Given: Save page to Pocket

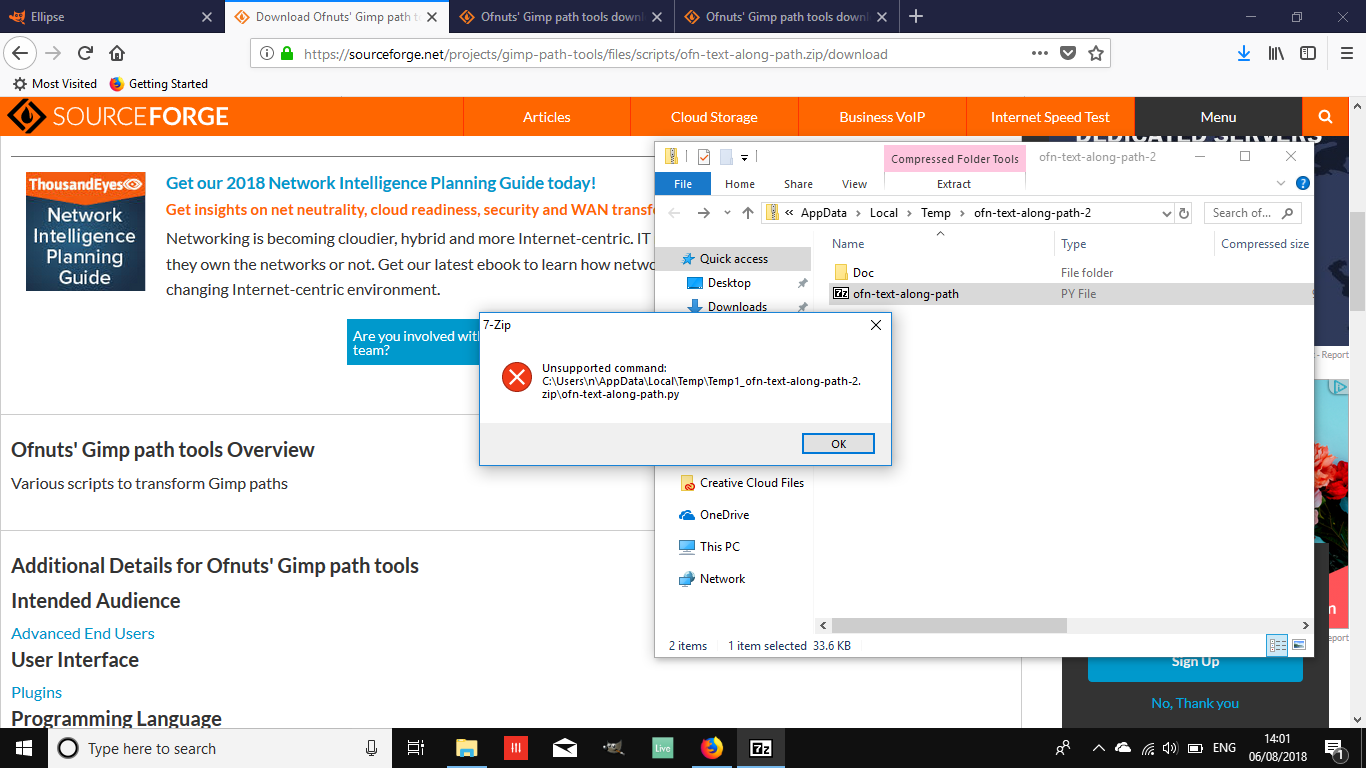Looking at the screenshot, I should click(1068, 54).
